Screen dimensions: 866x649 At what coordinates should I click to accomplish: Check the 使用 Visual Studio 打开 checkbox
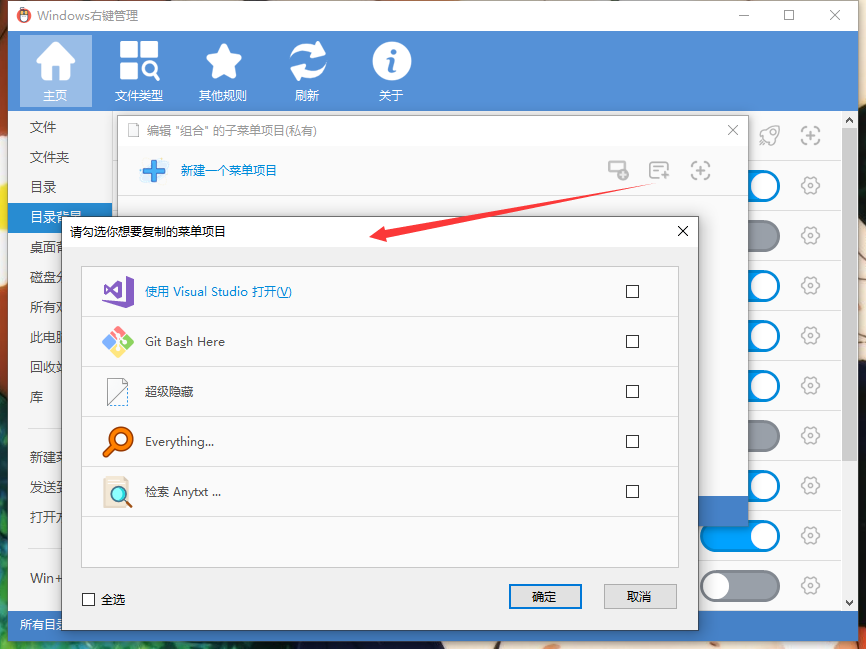(632, 291)
